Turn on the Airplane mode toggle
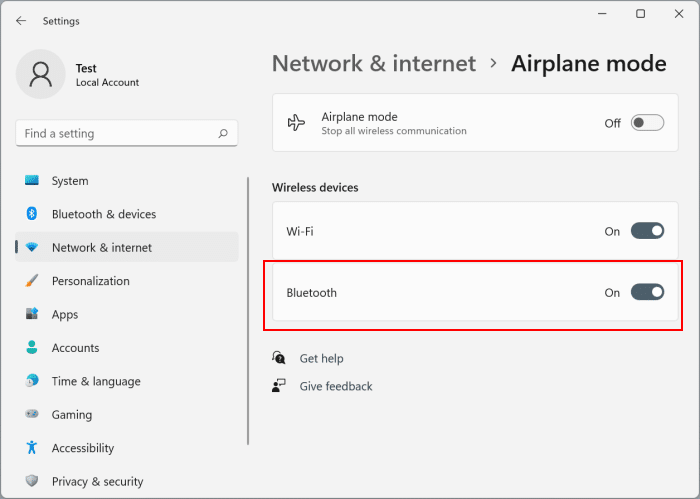Viewport: 700px width, 499px height. (647, 123)
